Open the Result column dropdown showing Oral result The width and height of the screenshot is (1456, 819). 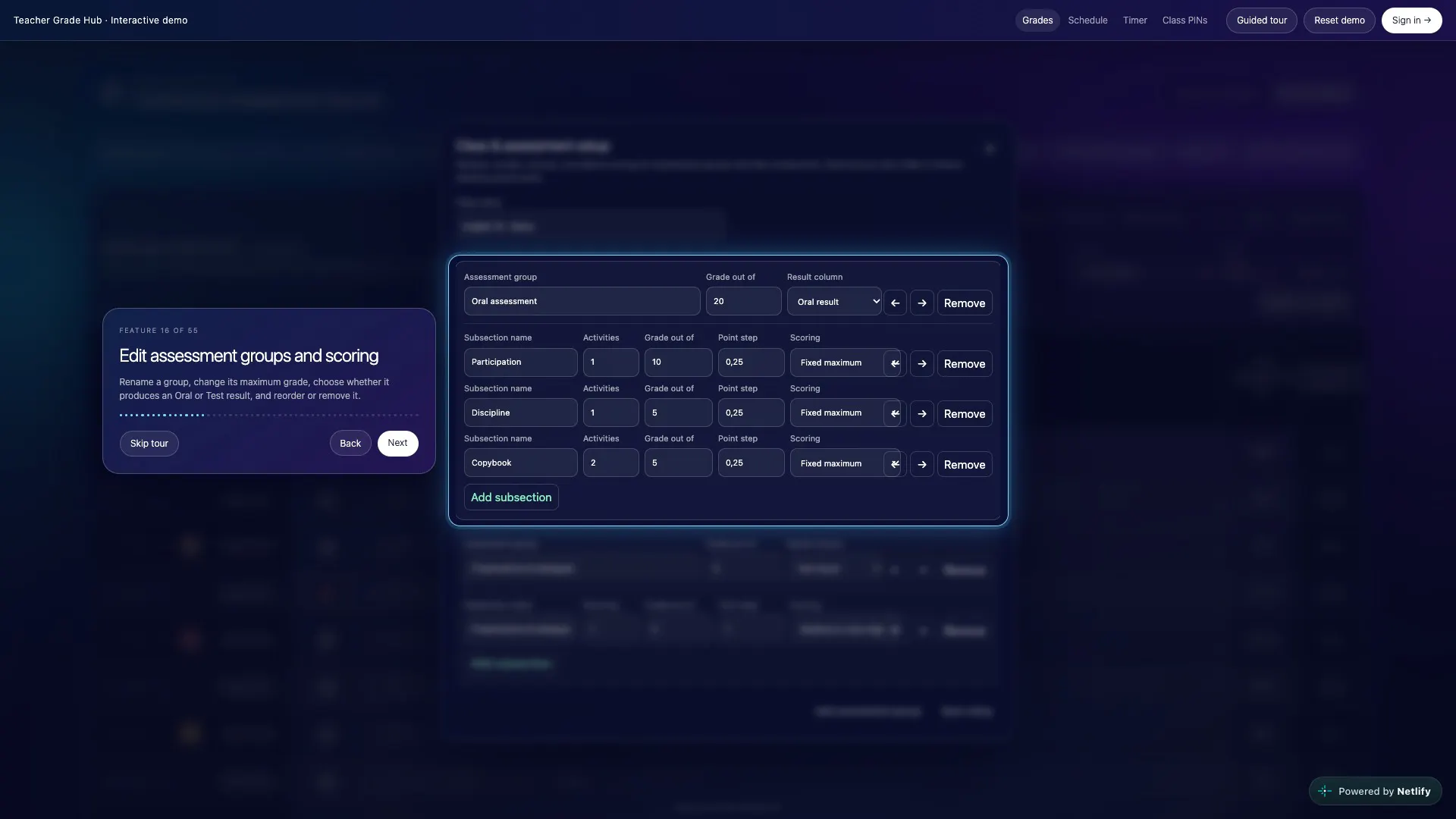pos(834,302)
